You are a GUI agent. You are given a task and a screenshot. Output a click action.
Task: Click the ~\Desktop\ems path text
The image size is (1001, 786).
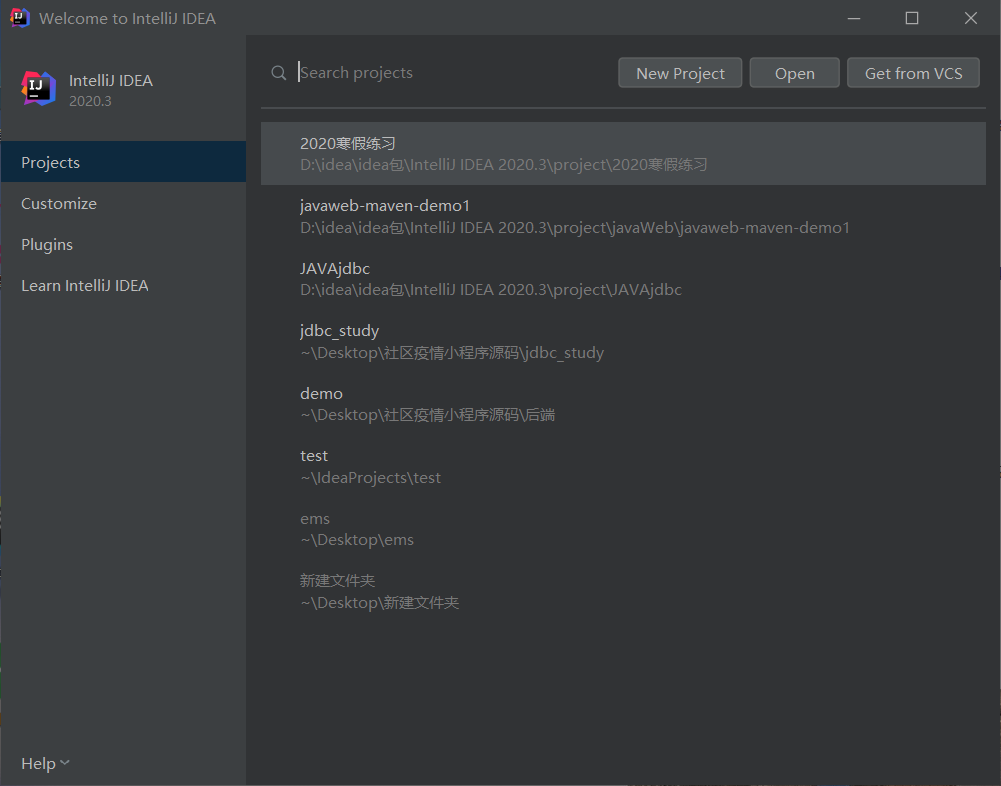pos(357,540)
